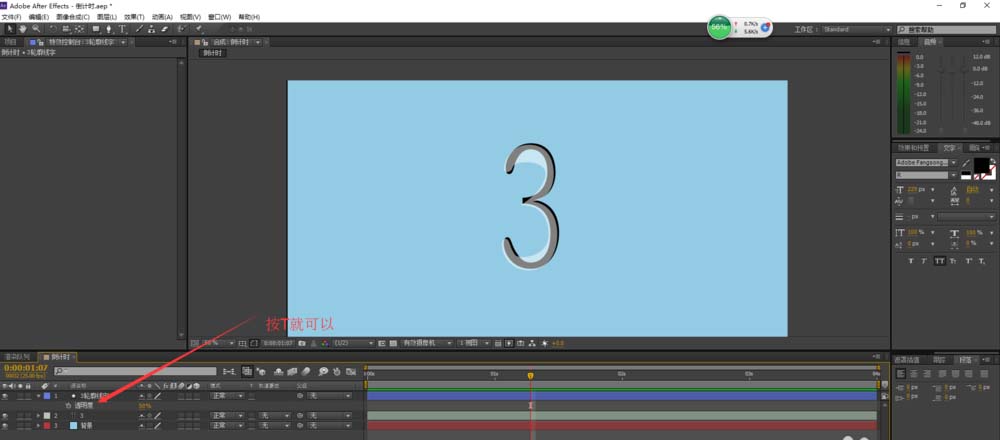The image size is (1000, 440).
Task: Select the Brush tool
Action: [140, 29]
